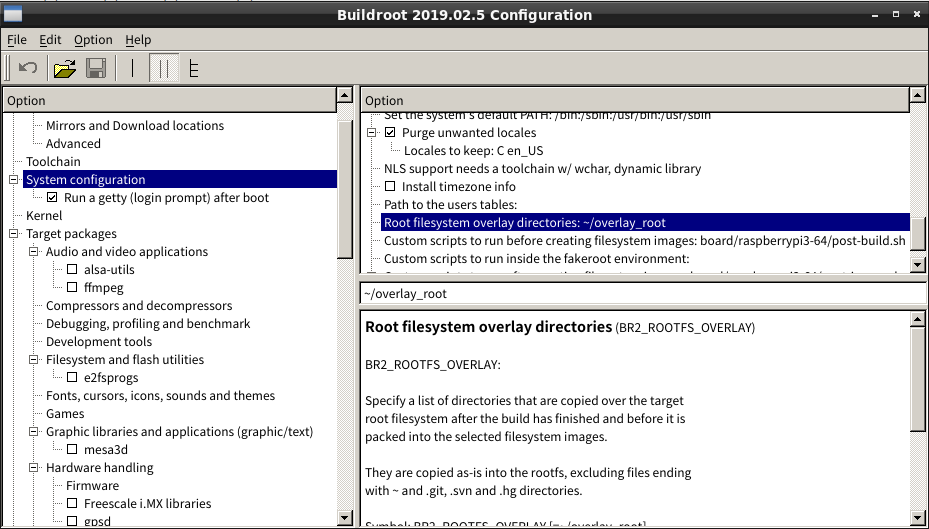Collapse the Hardware handling node
This screenshot has height=529, width=929.
click(x=34, y=467)
